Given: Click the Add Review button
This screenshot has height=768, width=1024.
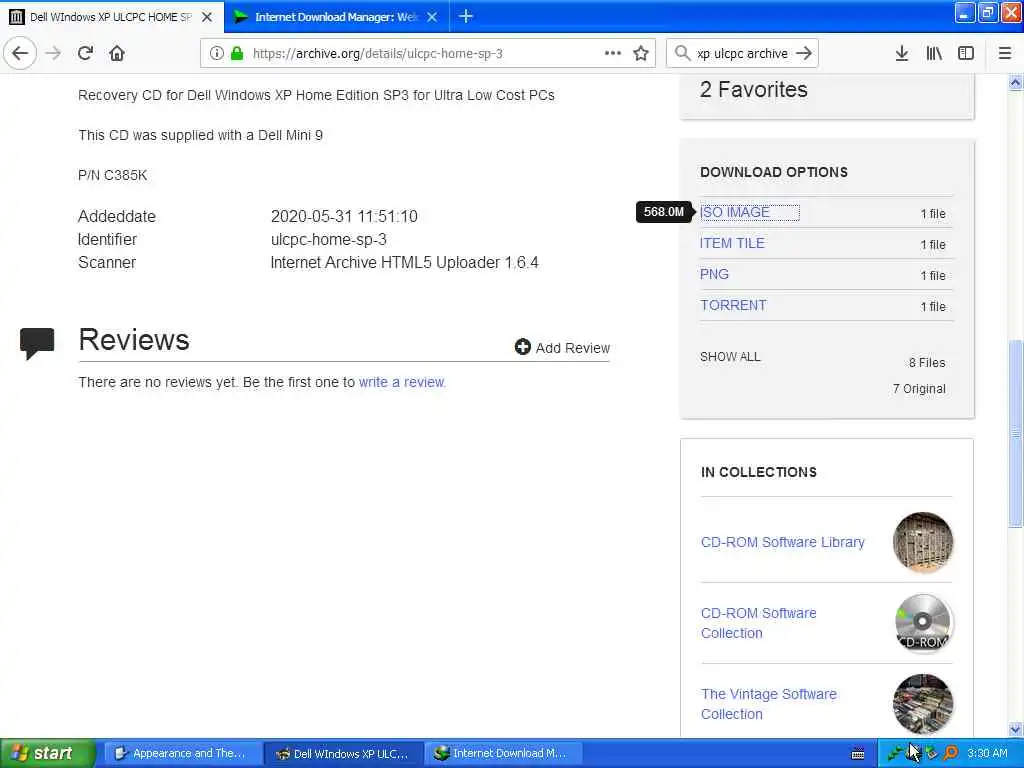Looking at the screenshot, I should pyautogui.click(x=562, y=347).
